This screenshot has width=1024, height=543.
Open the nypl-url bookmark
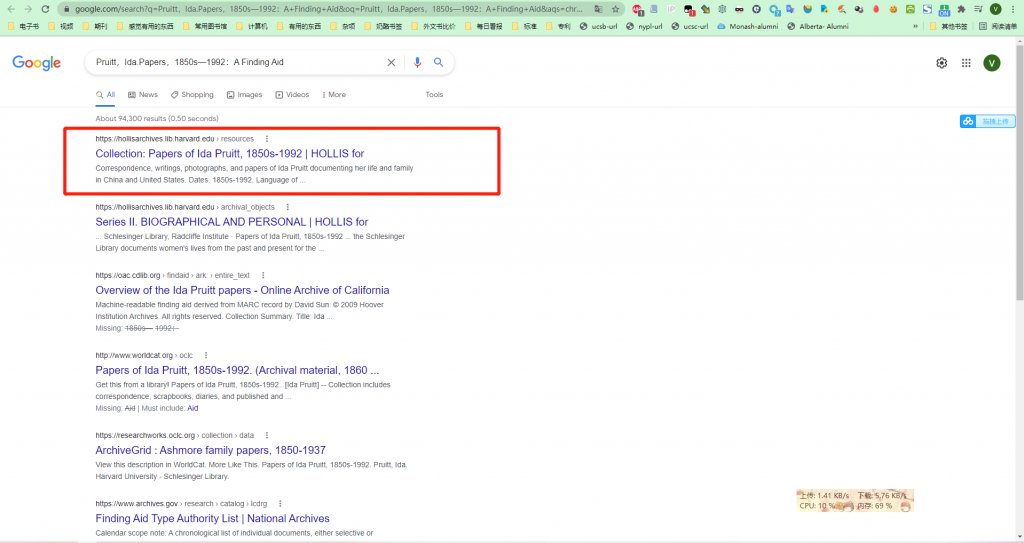click(644, 26)
